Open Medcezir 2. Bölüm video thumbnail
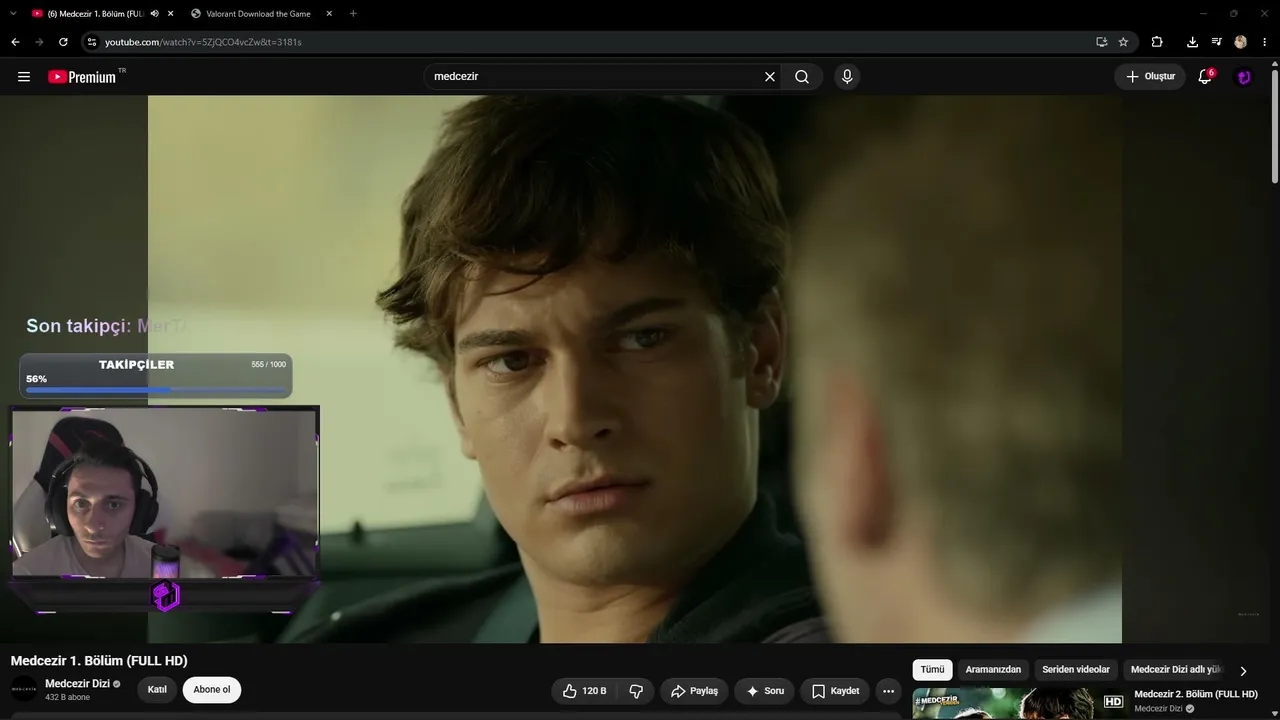Image resolution: width=1280 pixels, height=720 pixels. 1020,703
